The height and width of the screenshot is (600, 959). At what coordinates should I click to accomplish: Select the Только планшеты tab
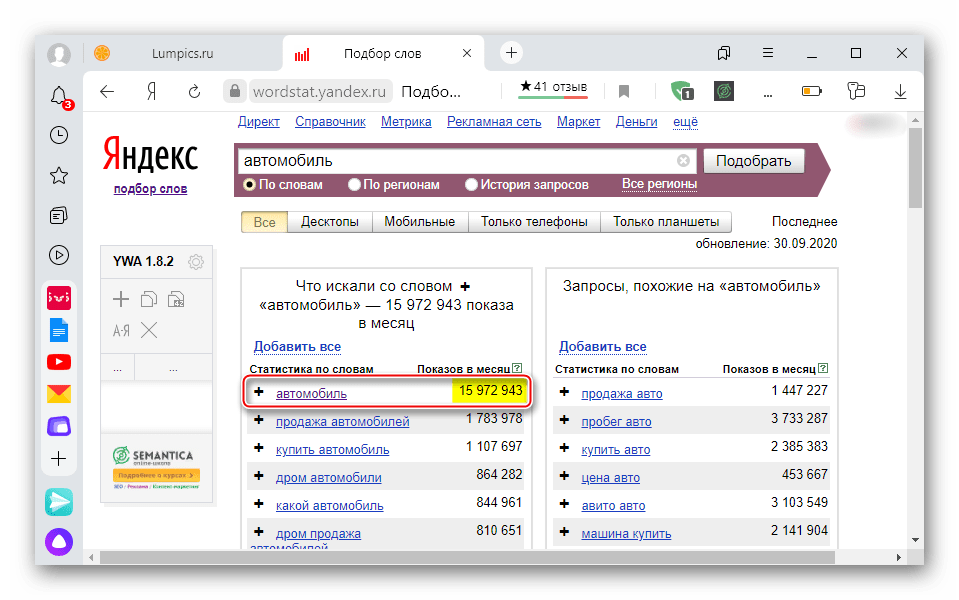[666, 222]
